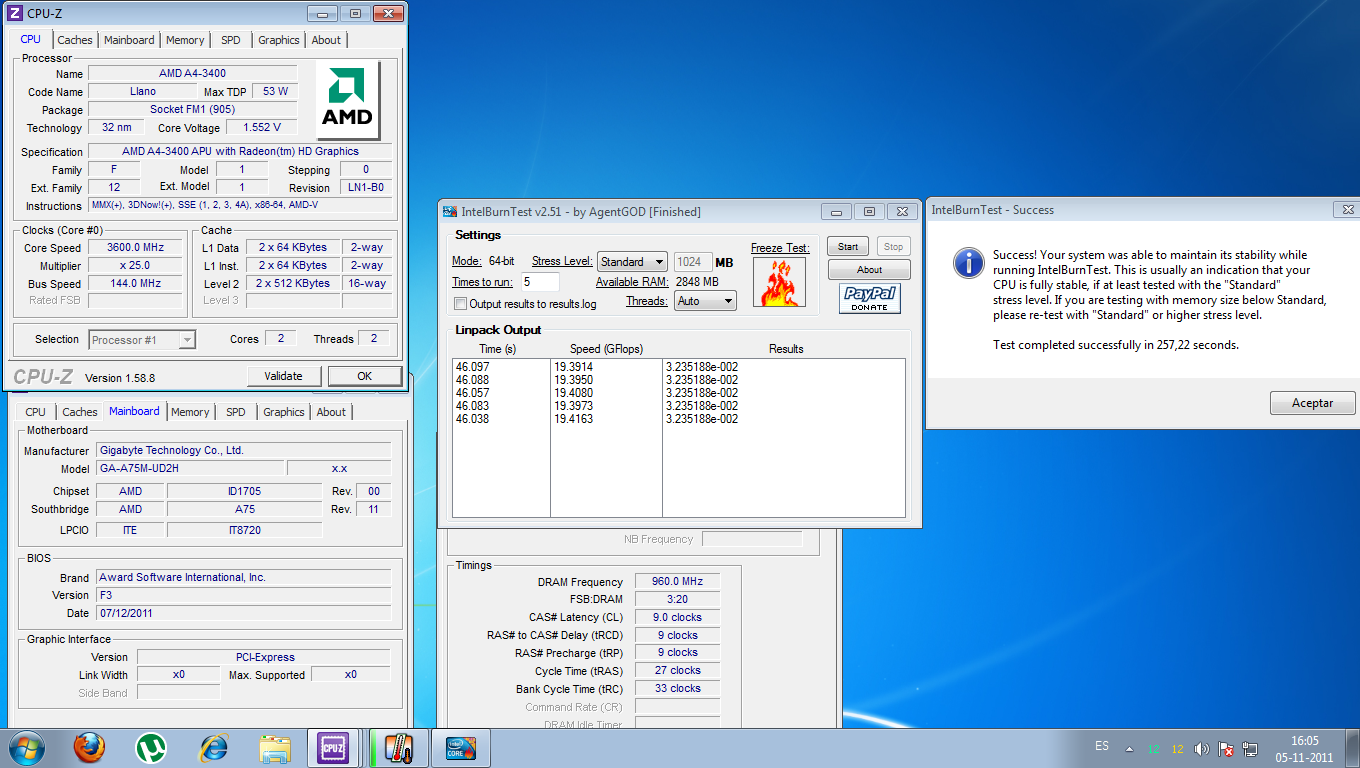Open the taskbar clock showing 16:05
Image resolution: width=1360 pixels, height=768 pixels.
coord(1304,749)
